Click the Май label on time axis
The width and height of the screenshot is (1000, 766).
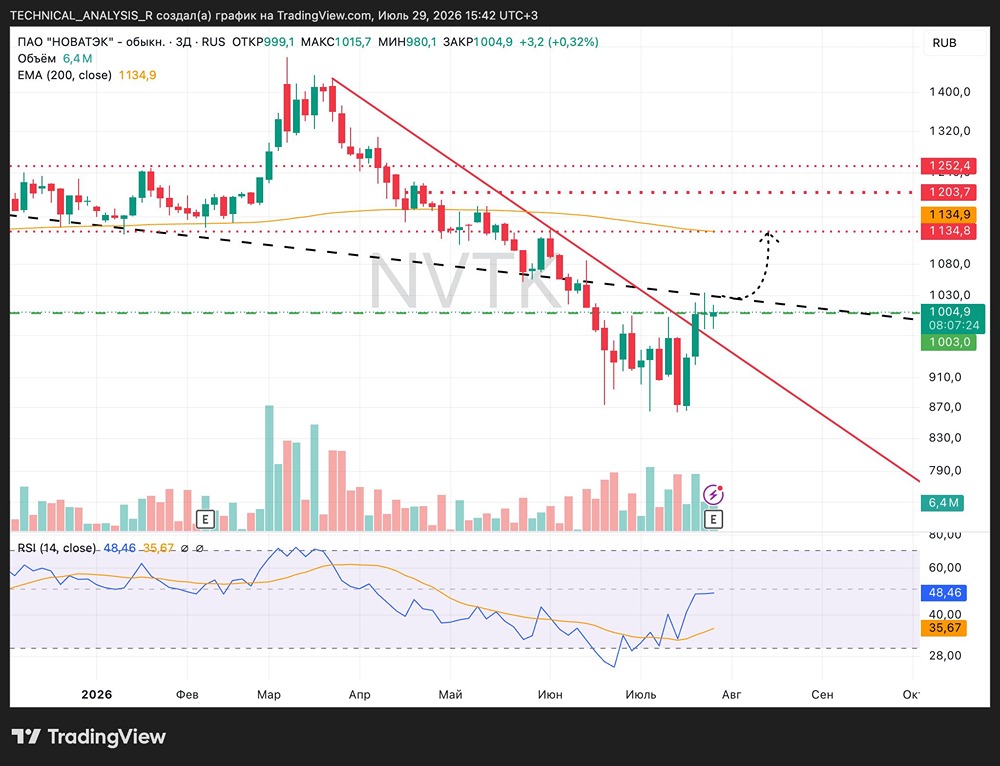point(450,694)
